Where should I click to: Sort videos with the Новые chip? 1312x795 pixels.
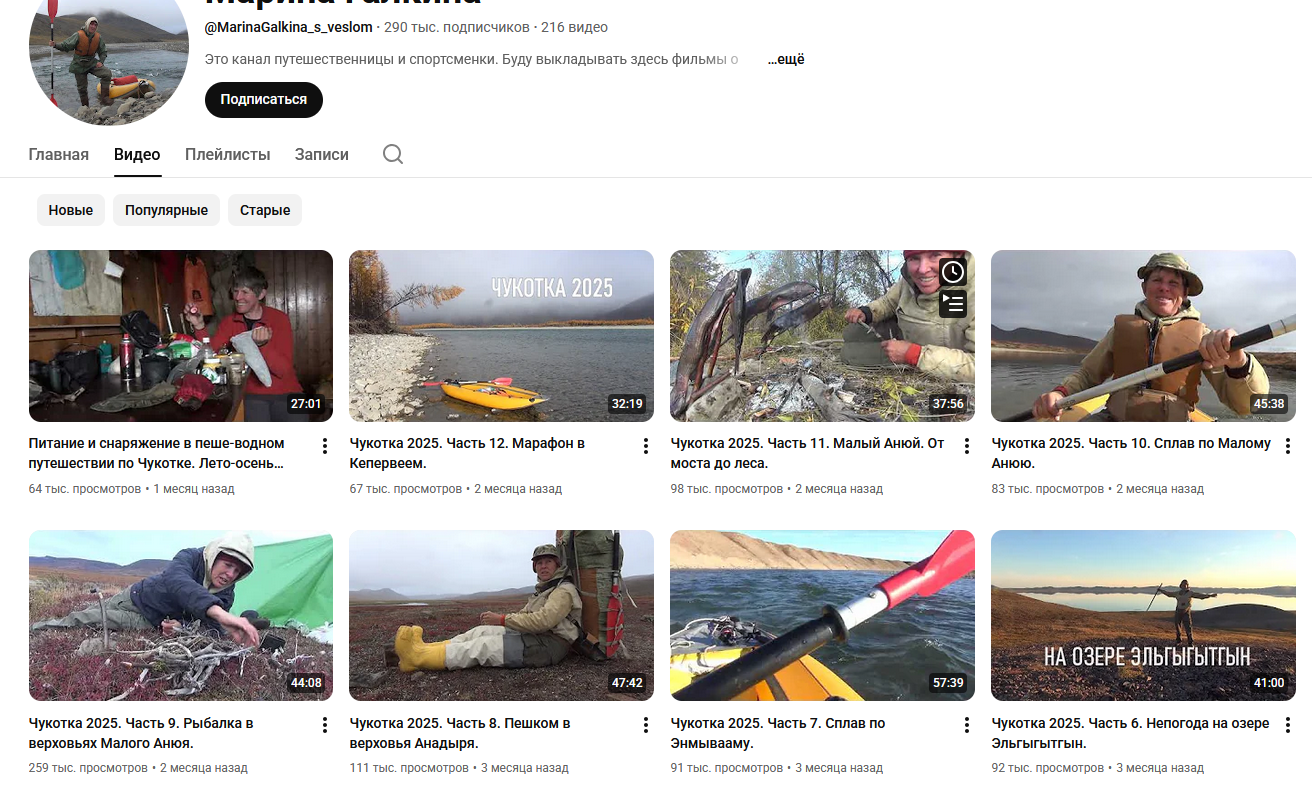71,210
